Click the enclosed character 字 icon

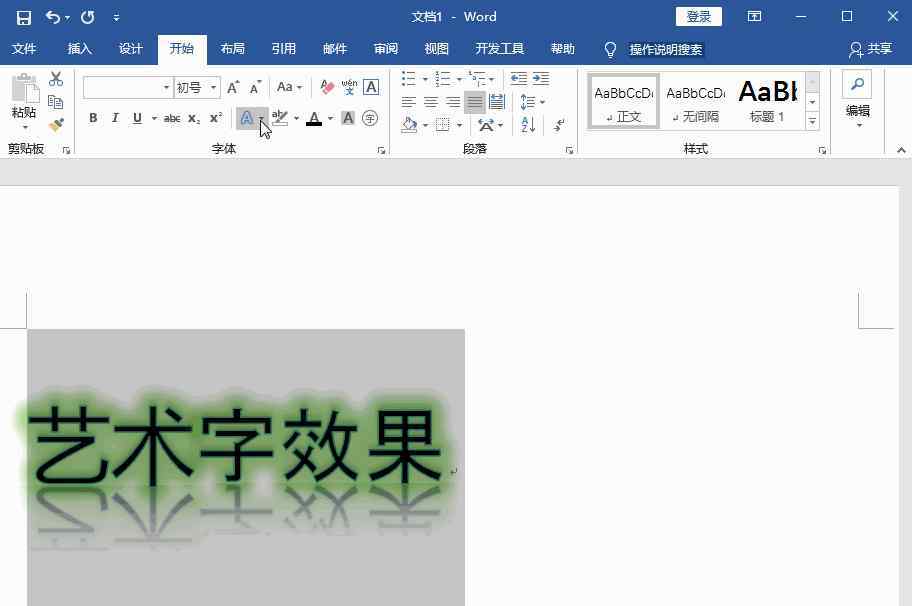click(x=370, y=118)
